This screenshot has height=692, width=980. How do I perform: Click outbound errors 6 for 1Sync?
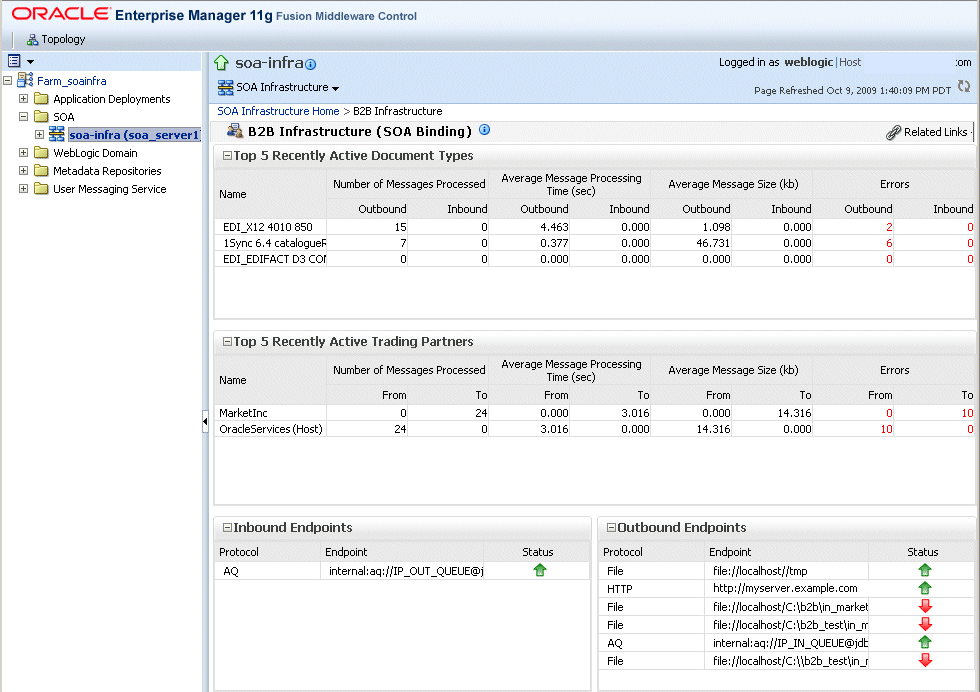tap(889, 243)
